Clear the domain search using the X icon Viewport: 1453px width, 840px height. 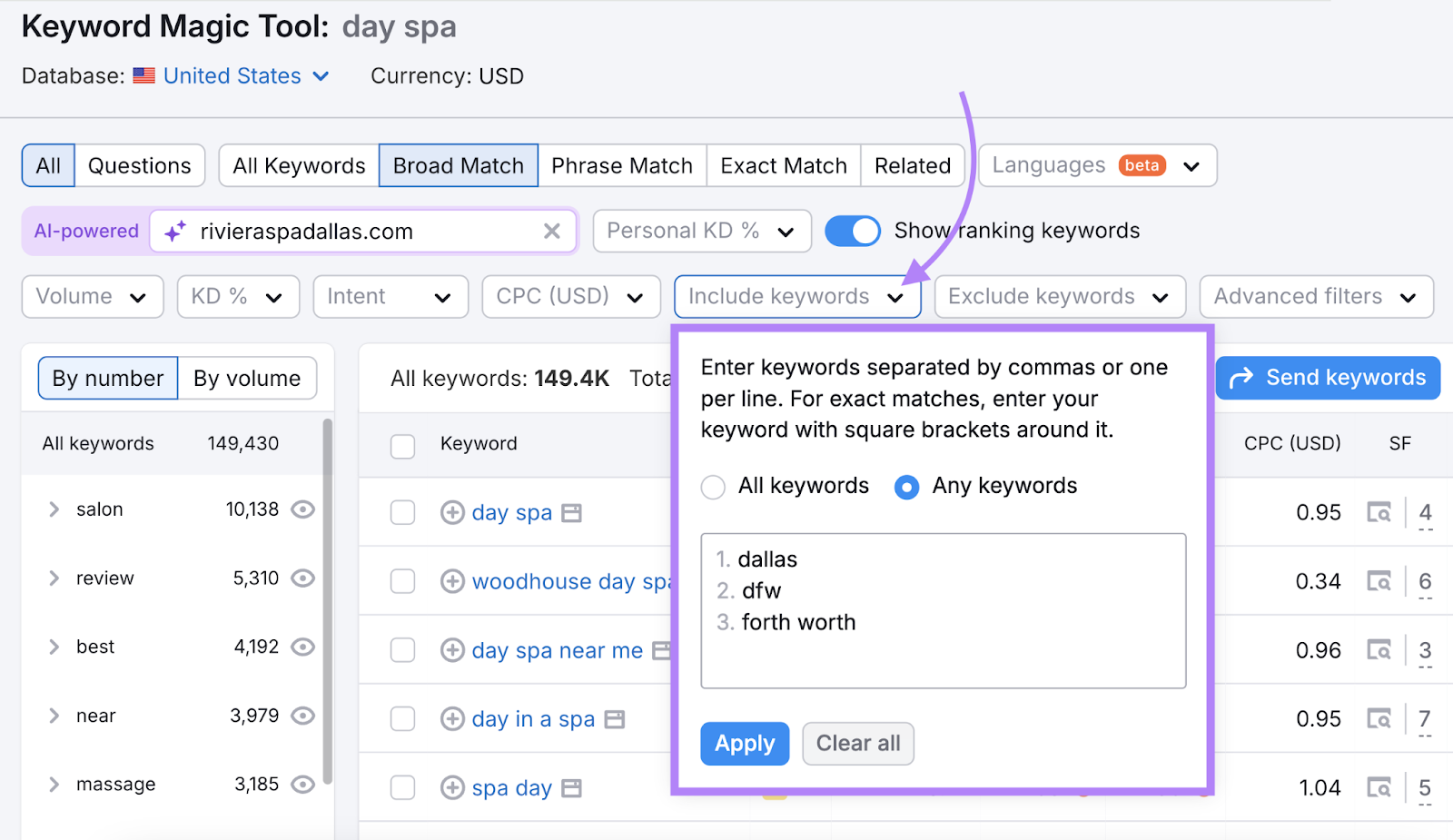552,231
